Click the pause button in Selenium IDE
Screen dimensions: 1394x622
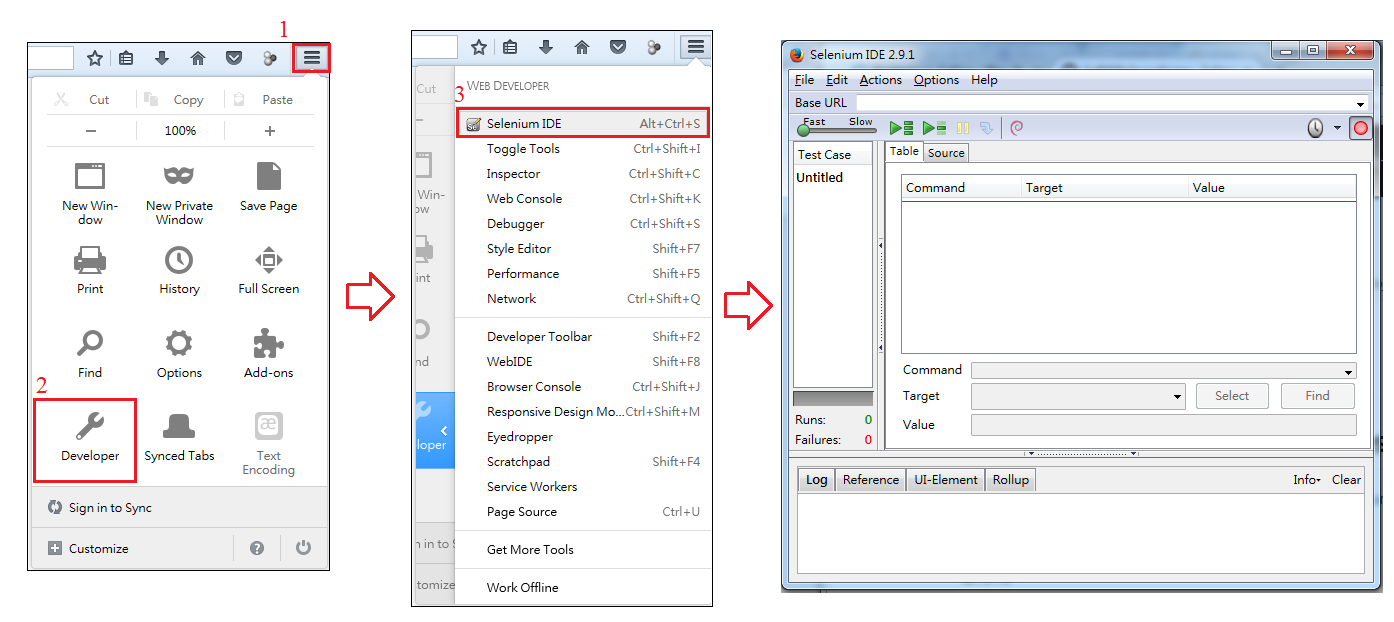[x=963, y=128]
